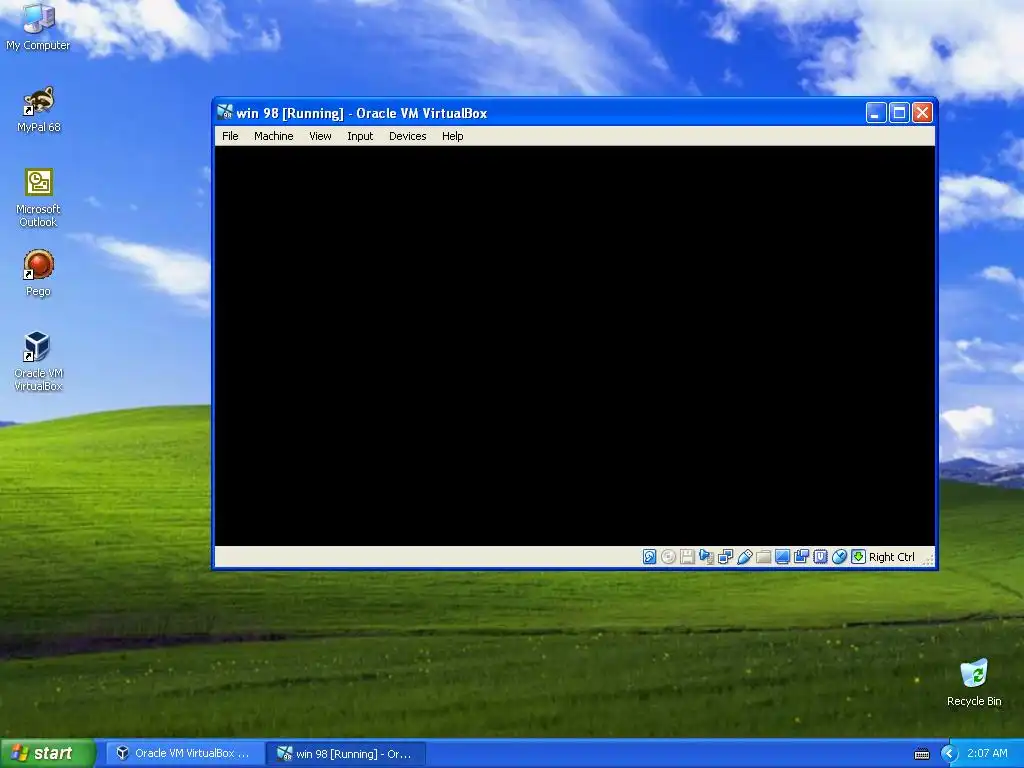Expand hidden tray icons arrow
Screen dimensions: 1024x768
pyautogui.click(x=949, y=754)
